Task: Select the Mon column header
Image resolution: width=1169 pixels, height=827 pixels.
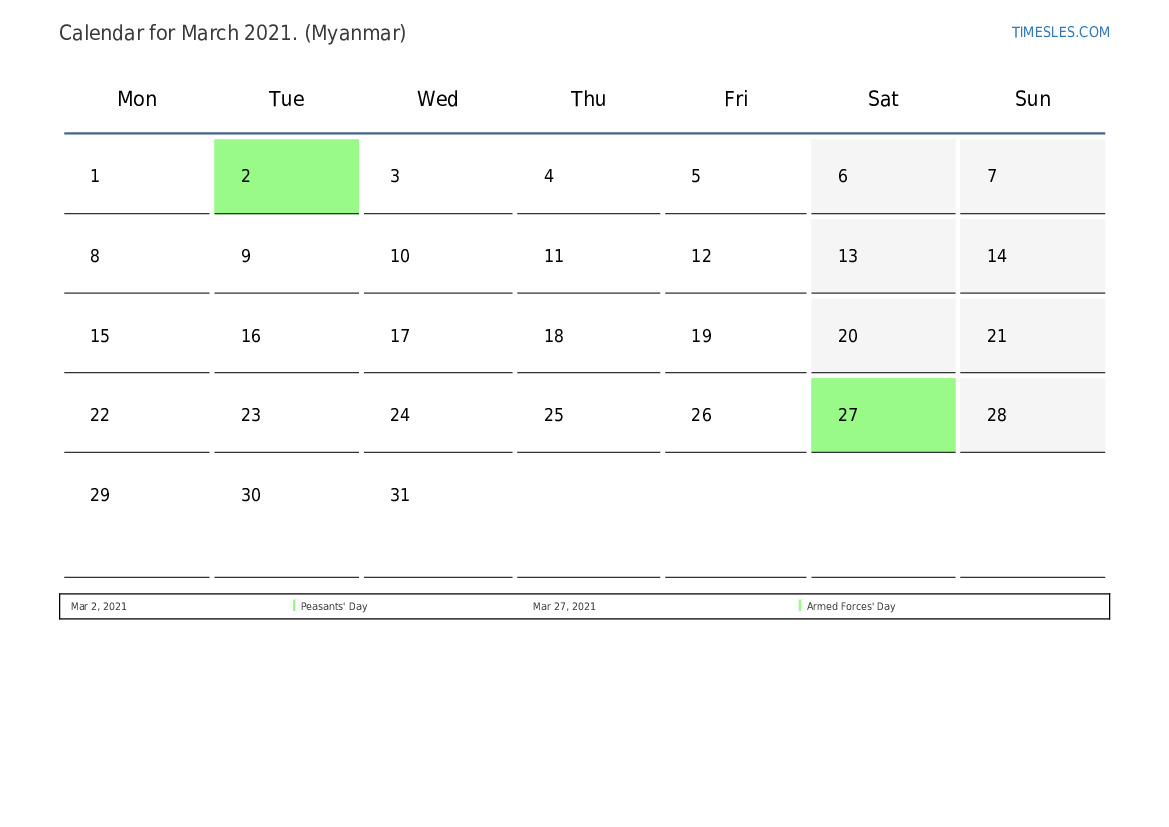Action: pyautogui.click(x=137, y=98)
